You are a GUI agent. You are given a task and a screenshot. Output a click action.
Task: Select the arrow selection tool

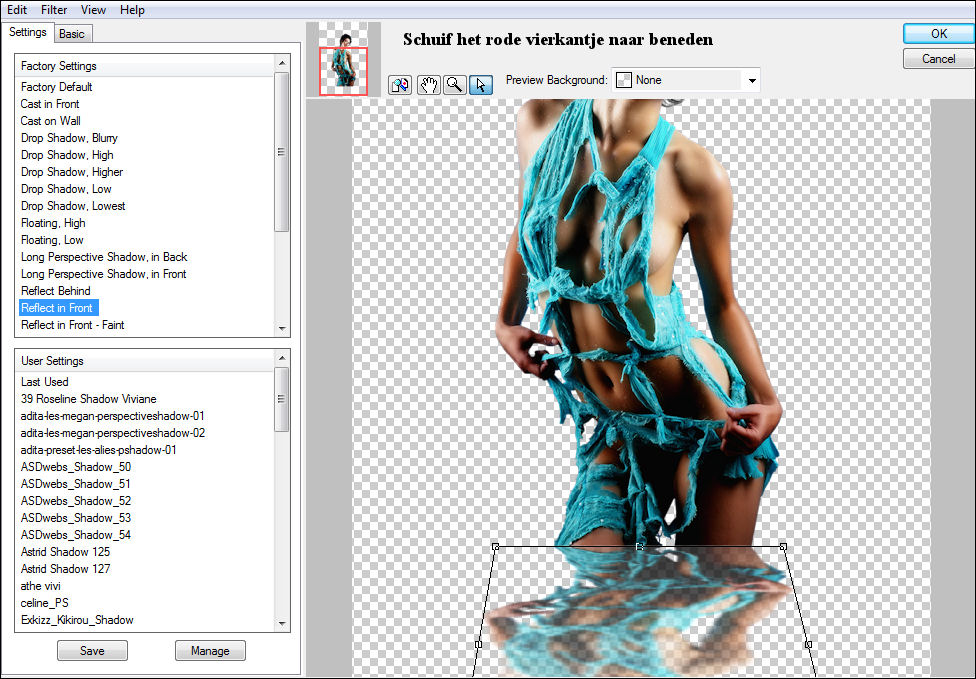point(481,85)
